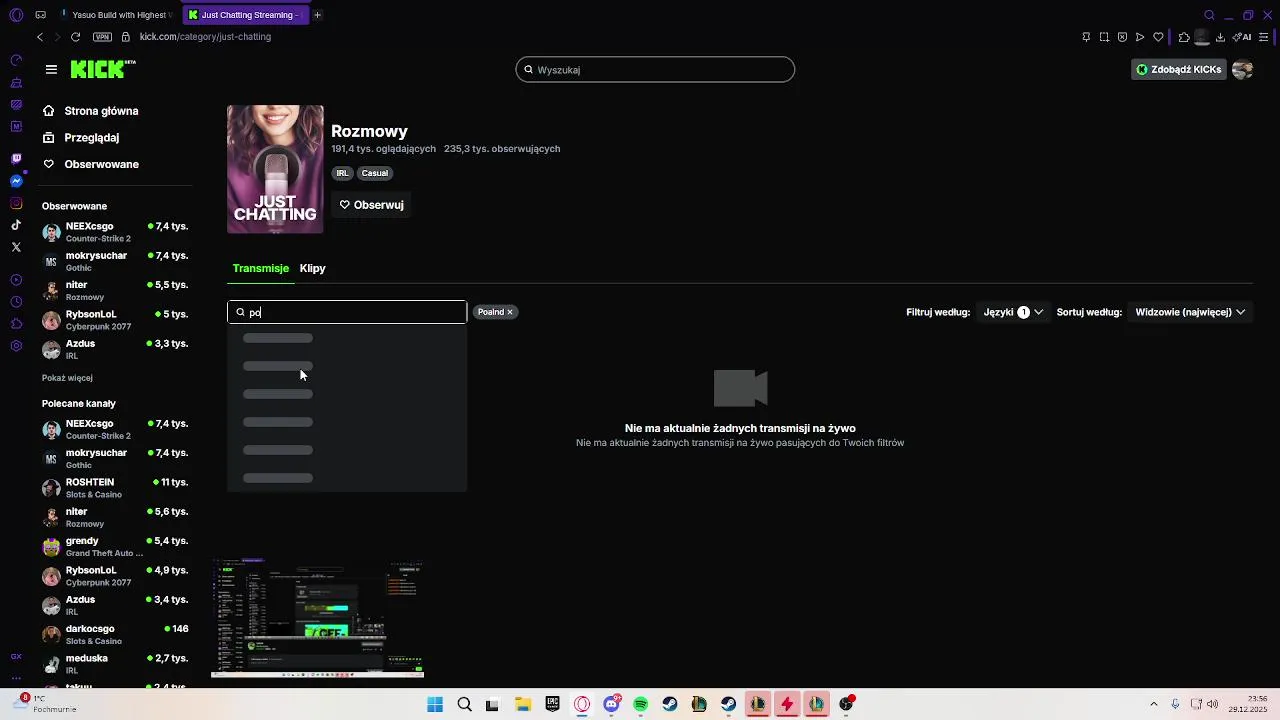Click the Opera GX logo menu
Image resolution: width=1280 pixels, height=720 pixels.
(x=16, y=15)
